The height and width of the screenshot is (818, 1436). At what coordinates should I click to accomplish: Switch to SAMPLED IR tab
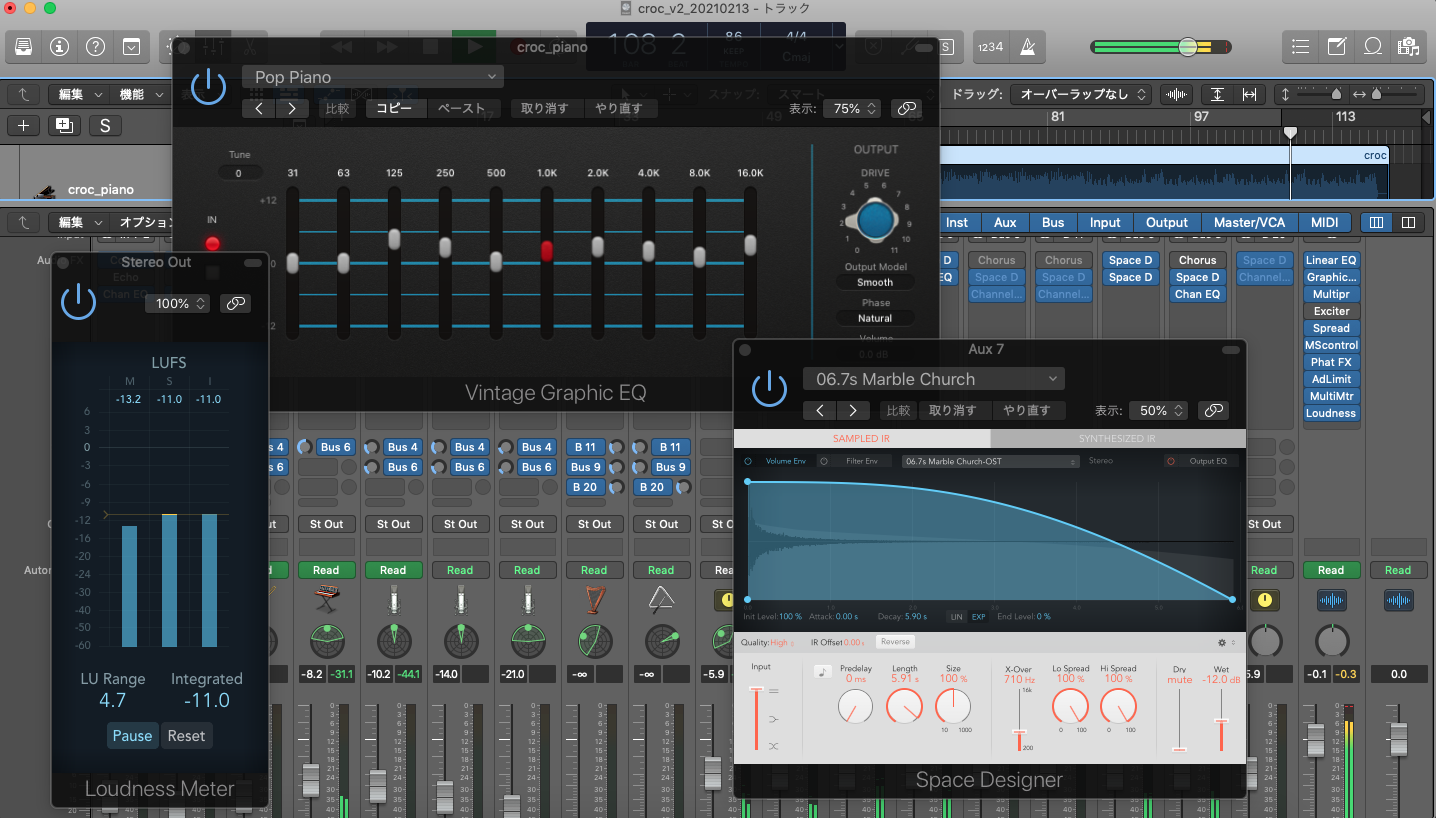pyautogui.click(x=861, y=439)
